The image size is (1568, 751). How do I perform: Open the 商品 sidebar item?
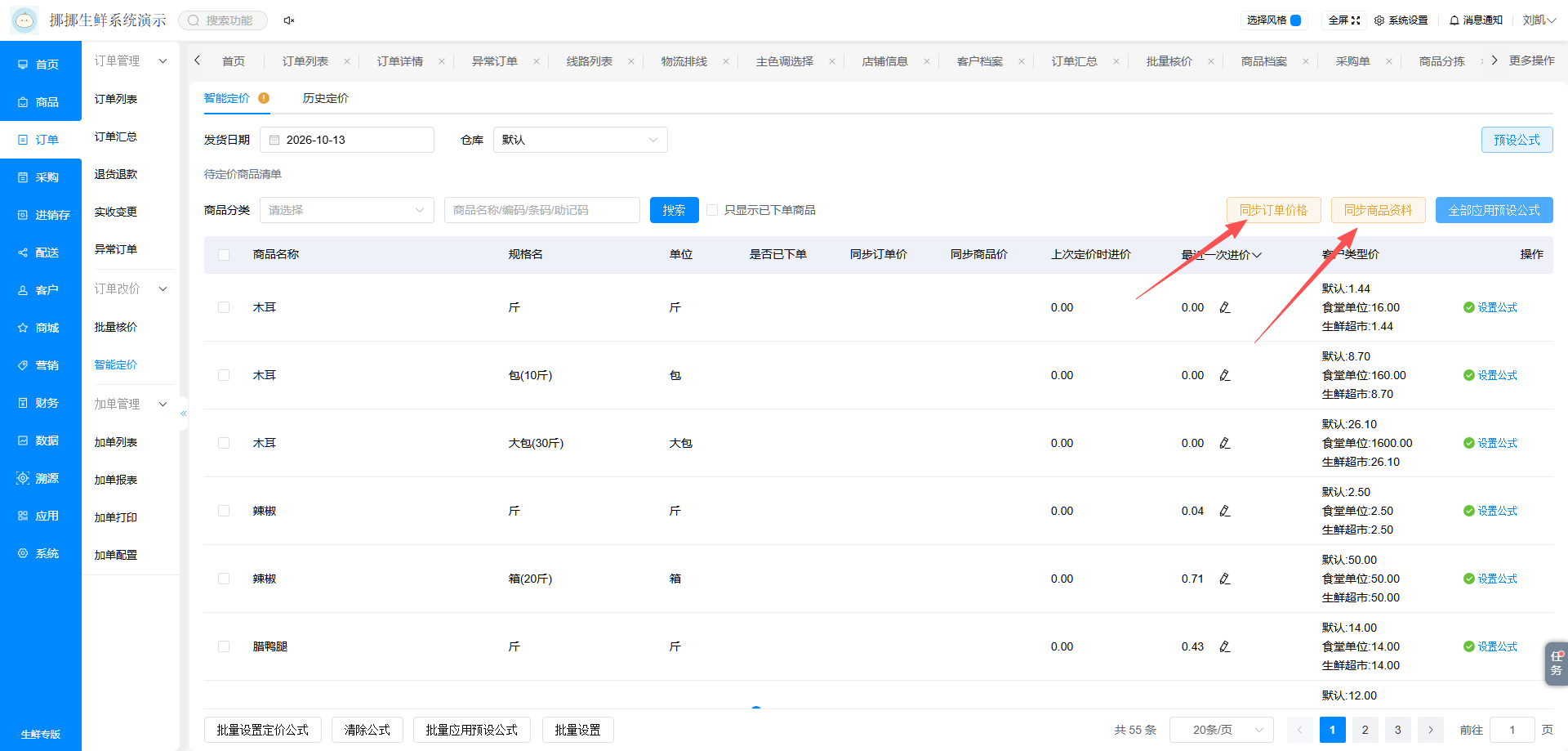[x=39, y=102]
